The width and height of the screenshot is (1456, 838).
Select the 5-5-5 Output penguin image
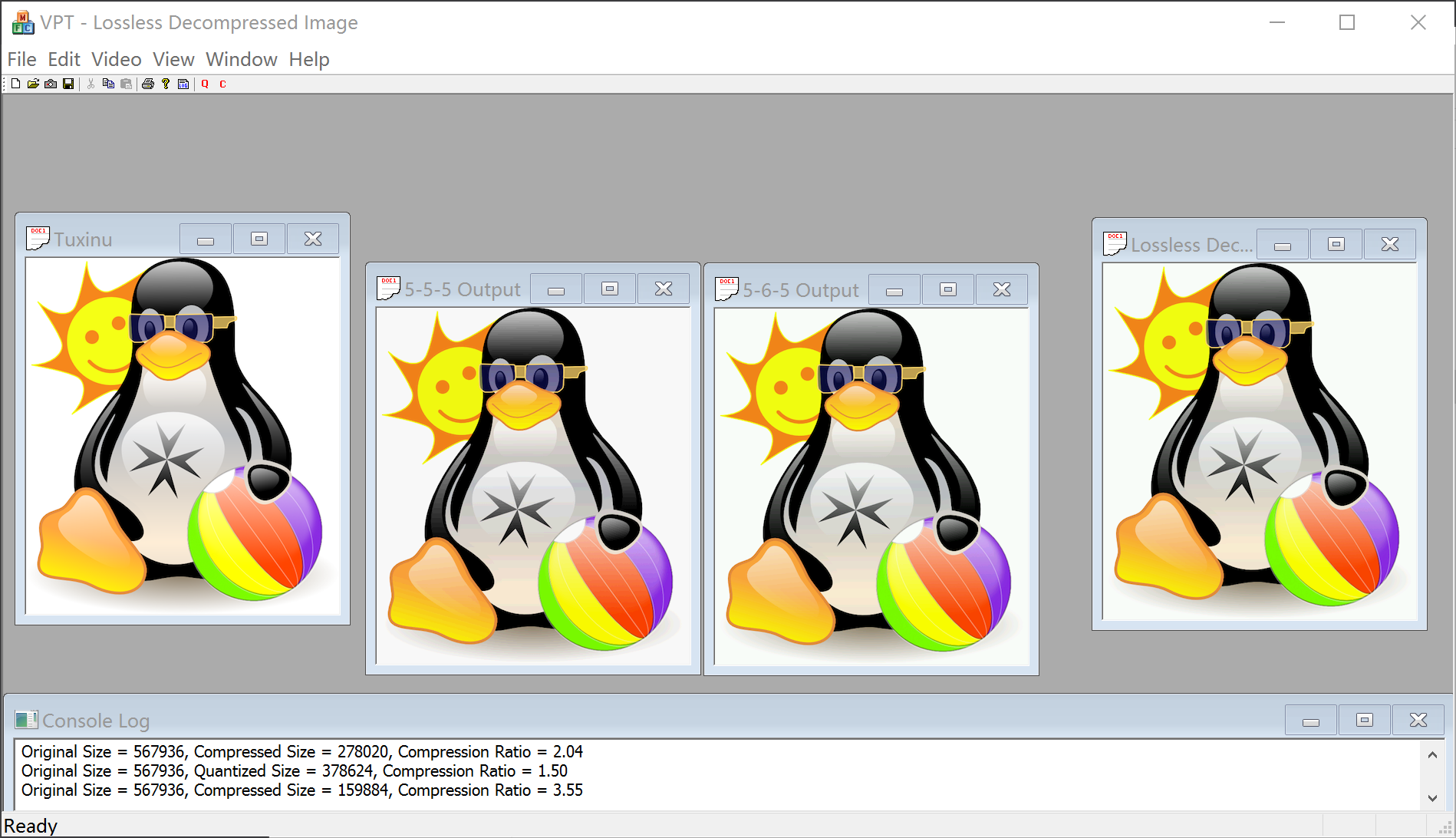click(x=533, y=486)
